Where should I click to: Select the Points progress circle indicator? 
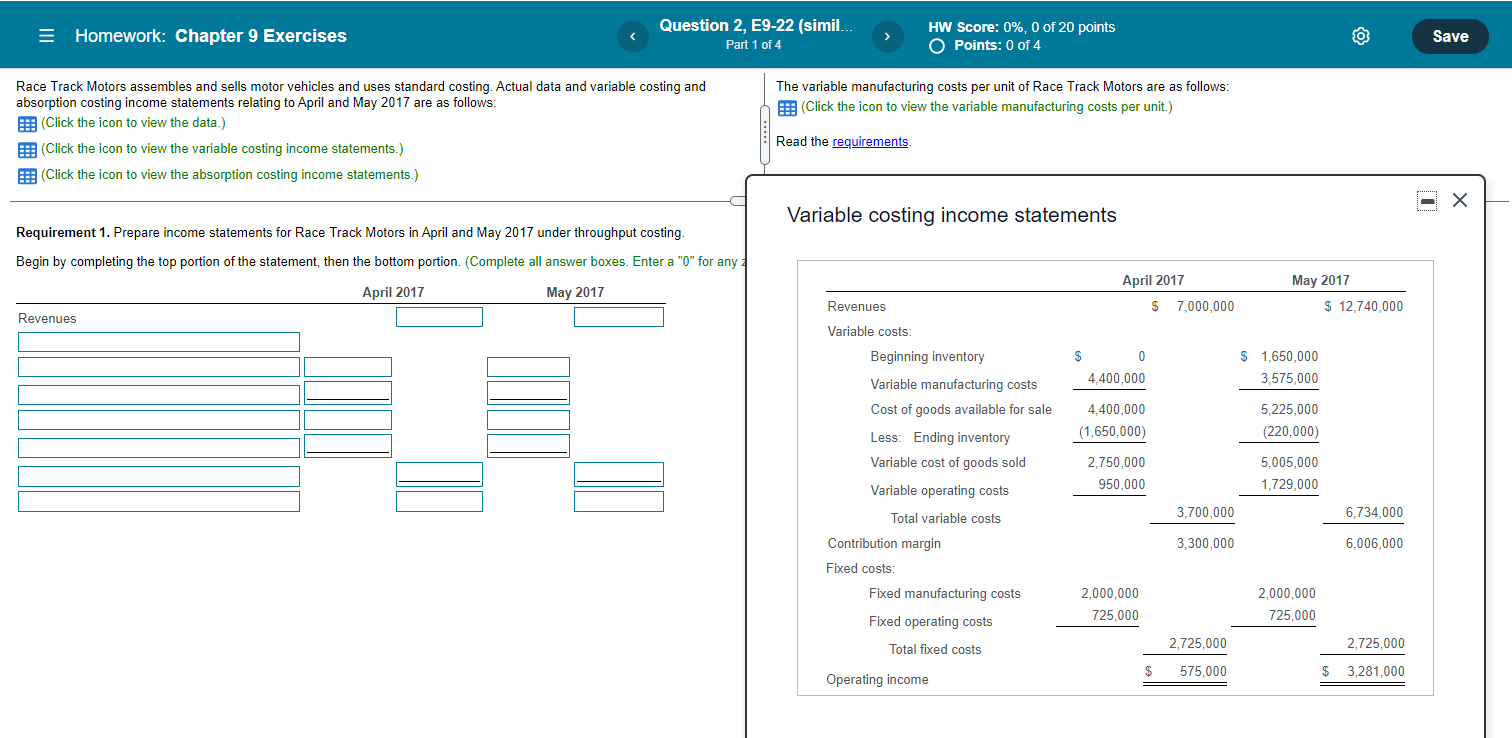(936, 44)
